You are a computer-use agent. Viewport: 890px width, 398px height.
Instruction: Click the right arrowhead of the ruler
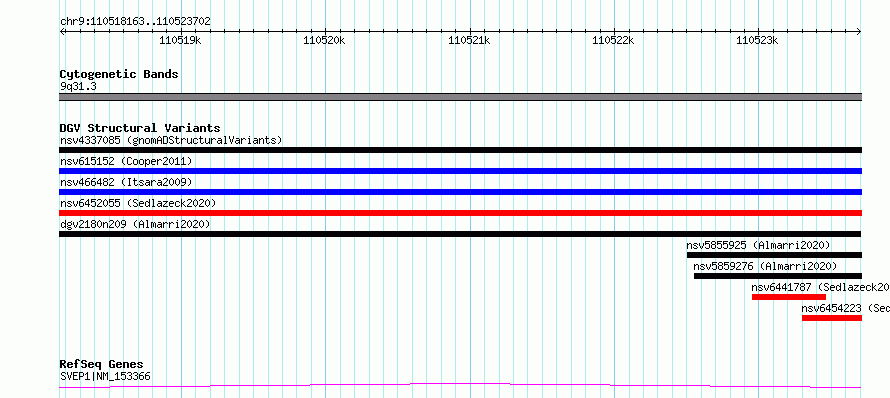coord(859,31)
